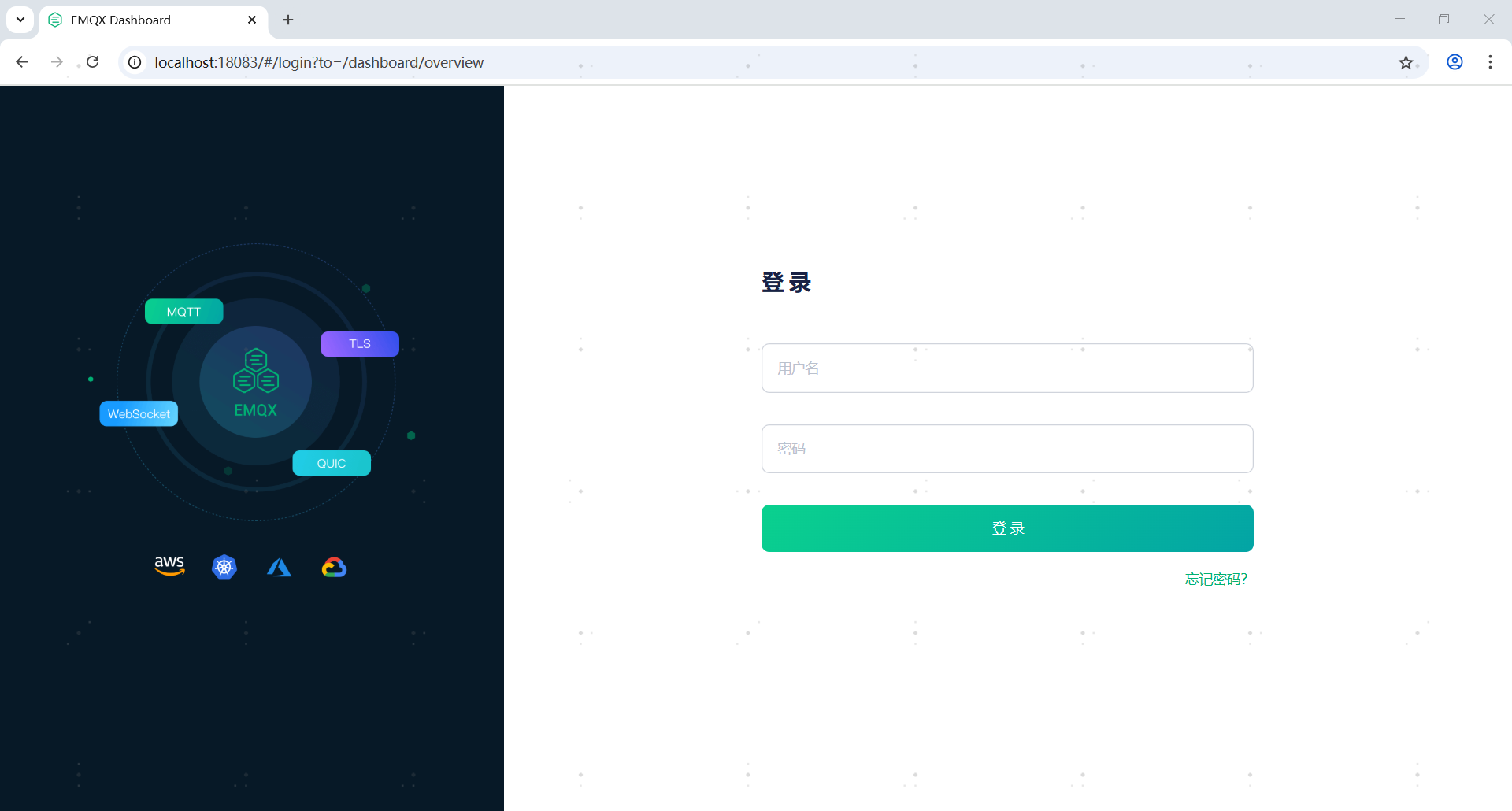This screenshot has height=811, width=1512.
Task: Open the tab search dropdown arrow
Action: click(20, 20)
